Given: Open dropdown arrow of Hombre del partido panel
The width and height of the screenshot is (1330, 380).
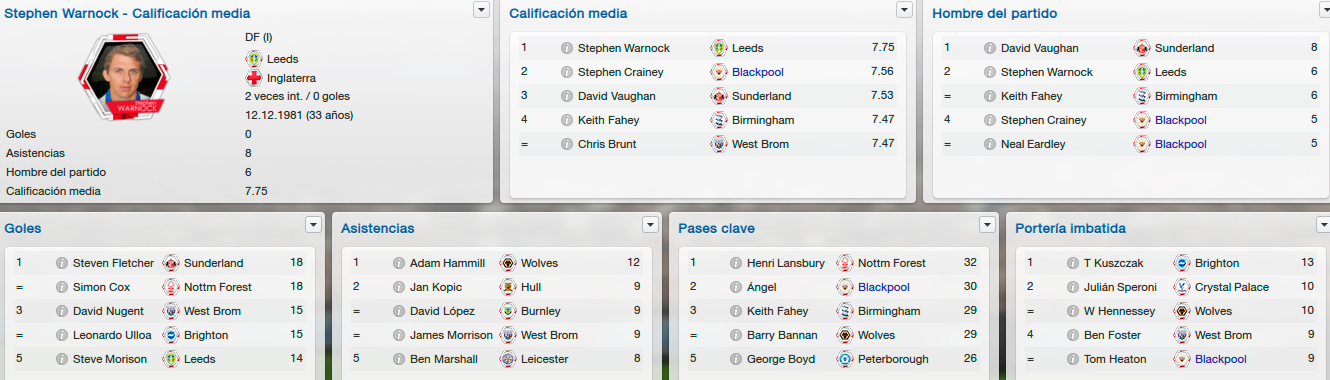Looking at the screenshot, I should [1320, 9].
